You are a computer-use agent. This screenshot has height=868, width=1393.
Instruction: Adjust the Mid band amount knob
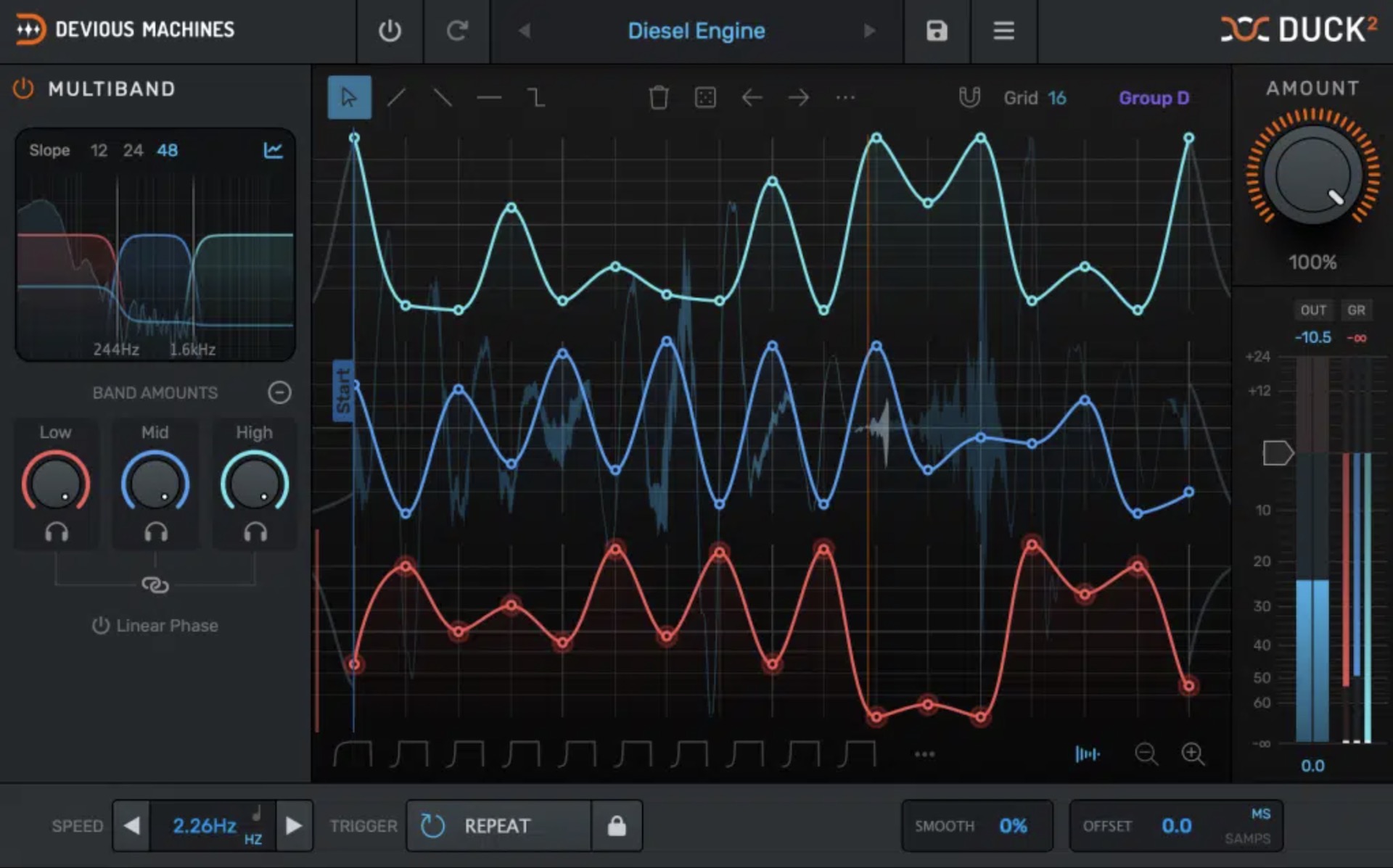pos(155,483)
